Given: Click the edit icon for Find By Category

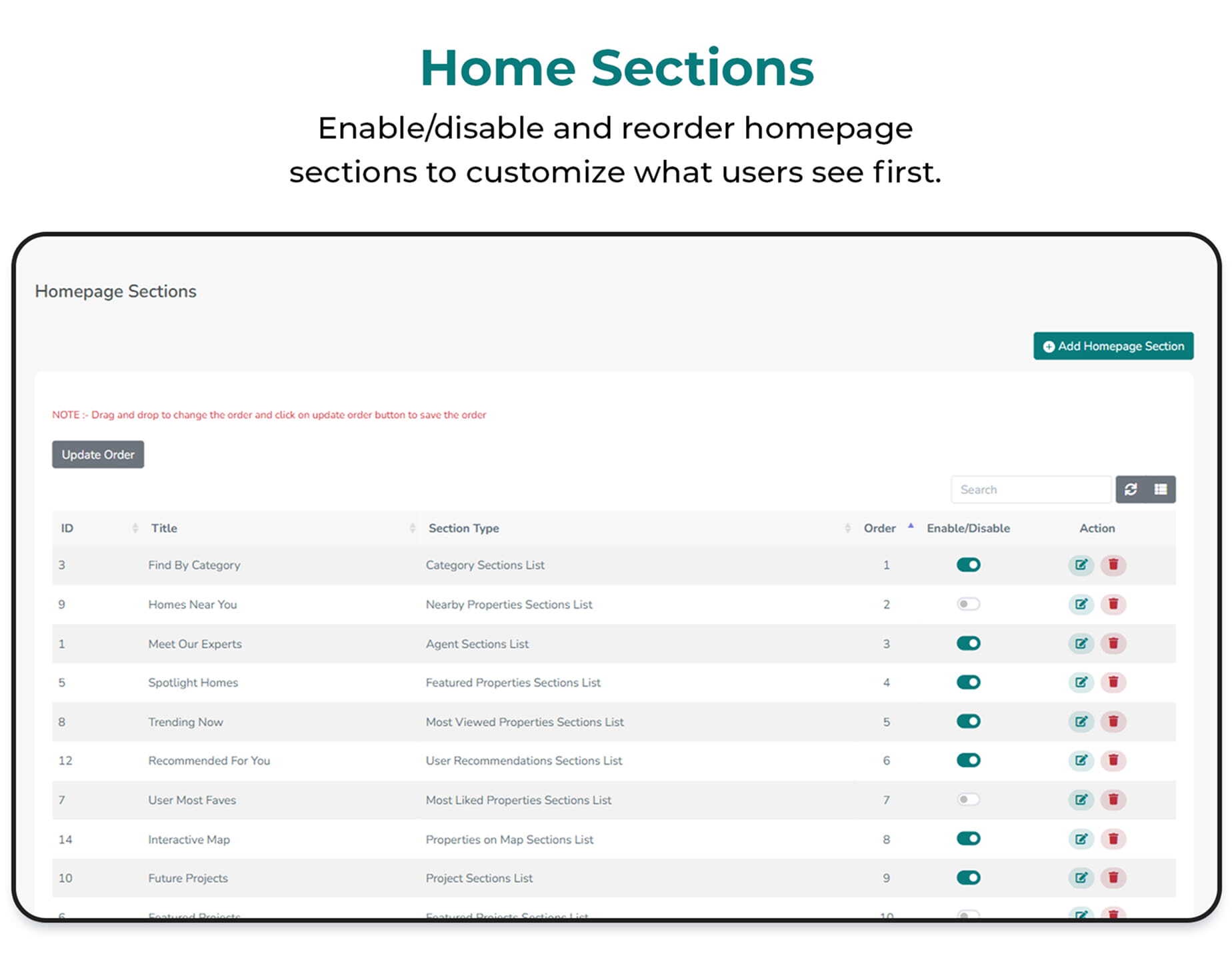Looking at the screenshot, I should coord(1081,565).
